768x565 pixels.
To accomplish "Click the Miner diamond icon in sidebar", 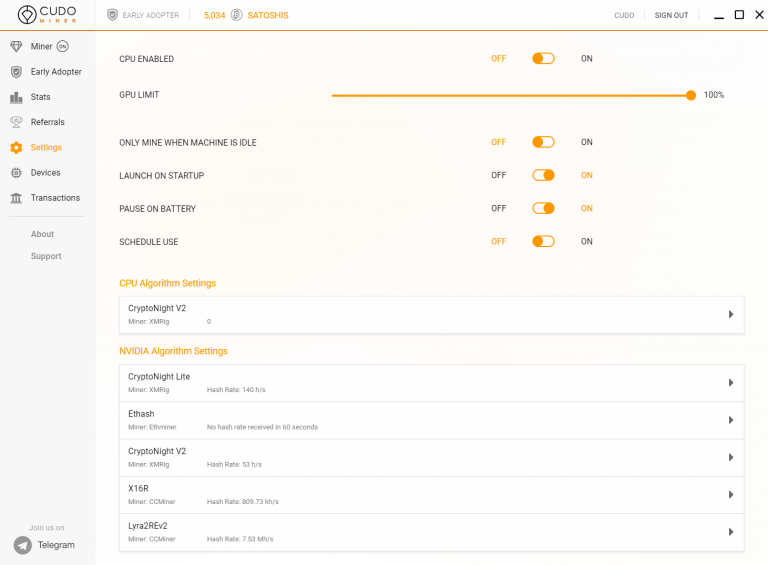I will click(16, 47).
